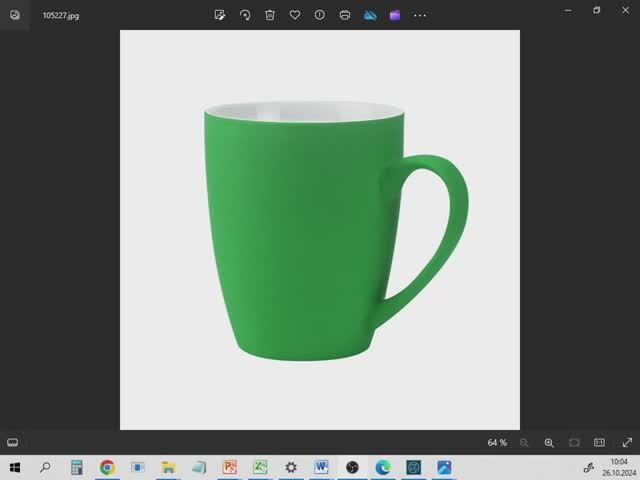The image size is (640, 480).
Task: Click the 64 % zoom level value
Action: (497, 442)
